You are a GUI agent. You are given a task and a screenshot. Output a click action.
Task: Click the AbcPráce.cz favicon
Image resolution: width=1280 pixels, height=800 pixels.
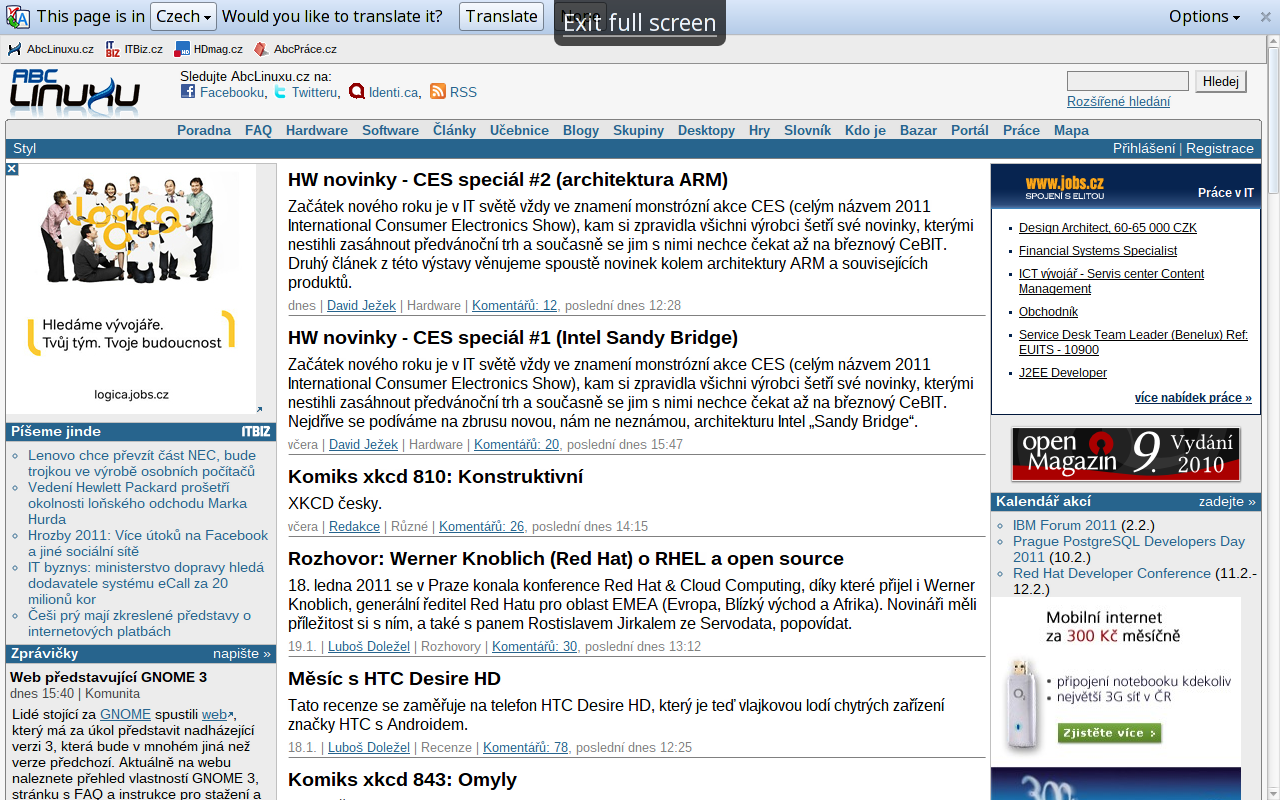pyautogui.click(x=261, y=49)
